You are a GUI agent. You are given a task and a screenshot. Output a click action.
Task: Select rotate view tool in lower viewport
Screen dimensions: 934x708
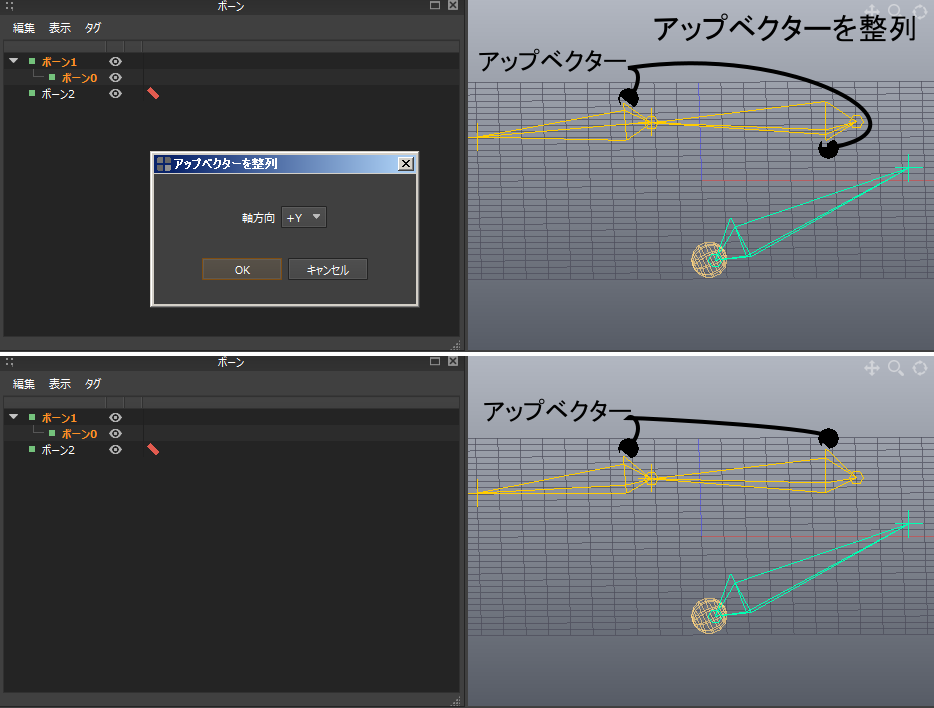tap(920, 368)
